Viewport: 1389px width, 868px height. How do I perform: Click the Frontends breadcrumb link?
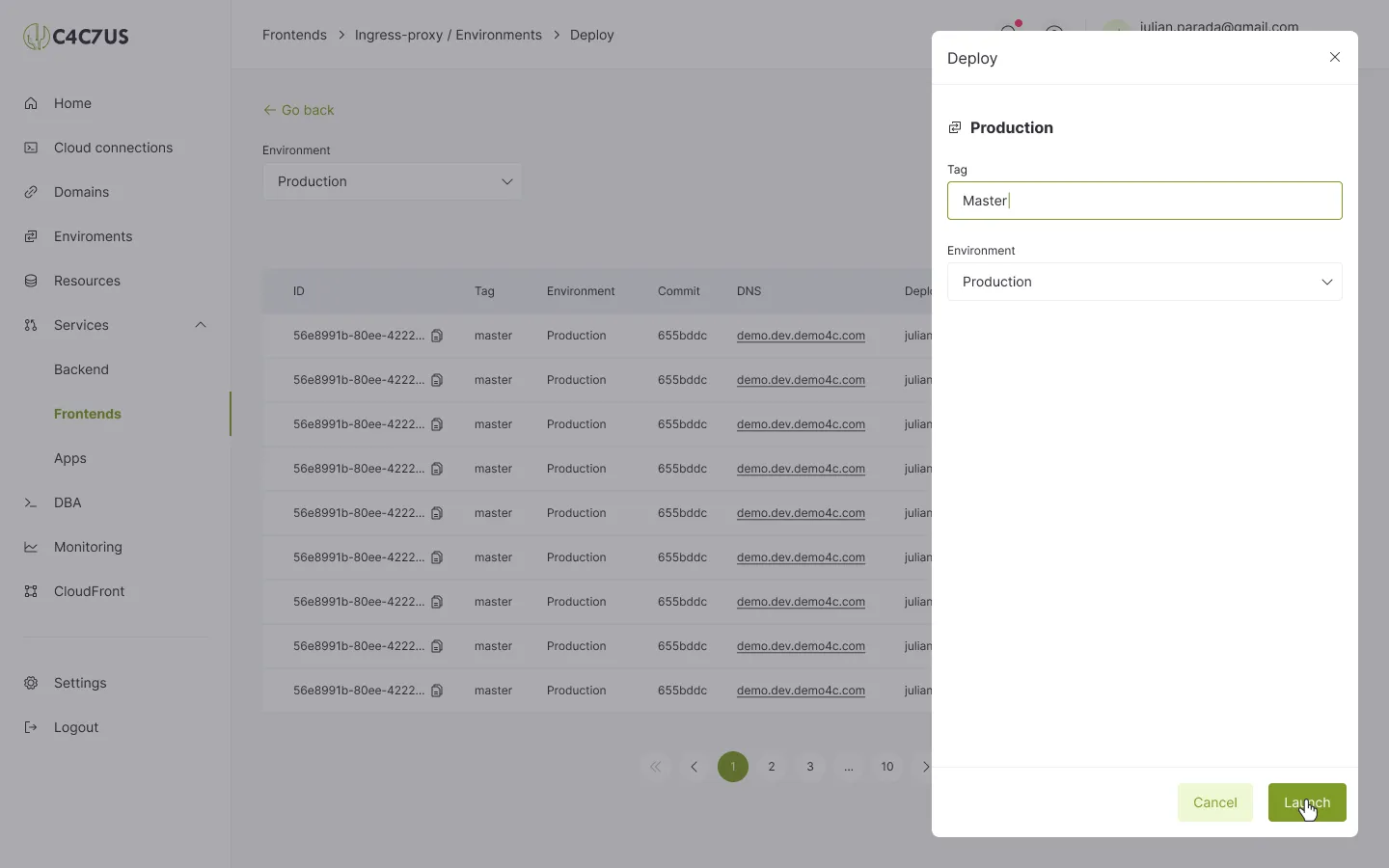294,35
